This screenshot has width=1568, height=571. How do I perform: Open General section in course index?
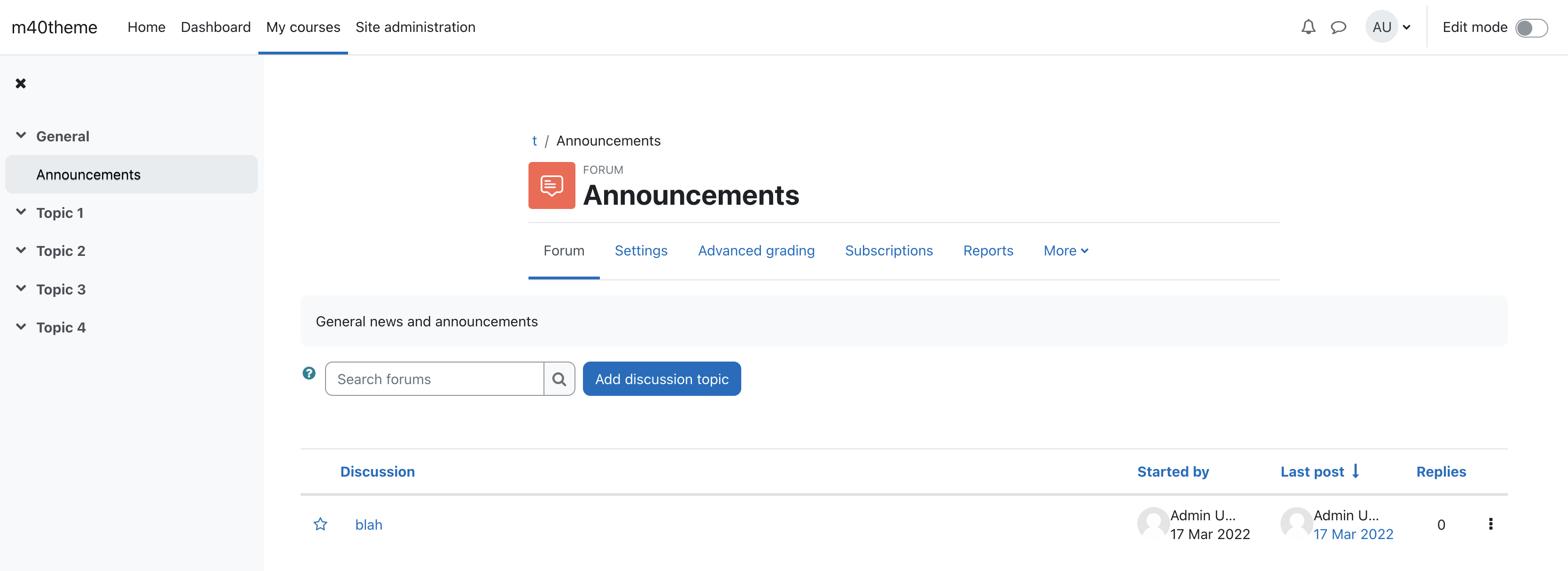(x=62, y=136)
